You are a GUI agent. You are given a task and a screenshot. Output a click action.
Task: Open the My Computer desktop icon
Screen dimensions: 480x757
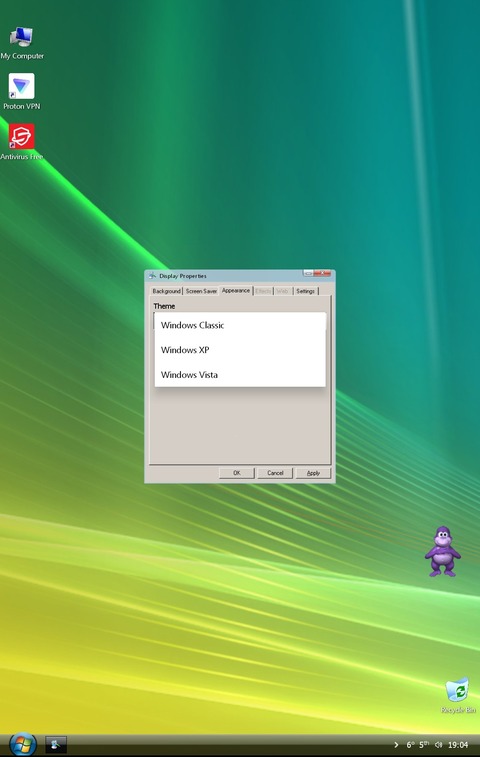pyautogui.click(x=21, y=42)
